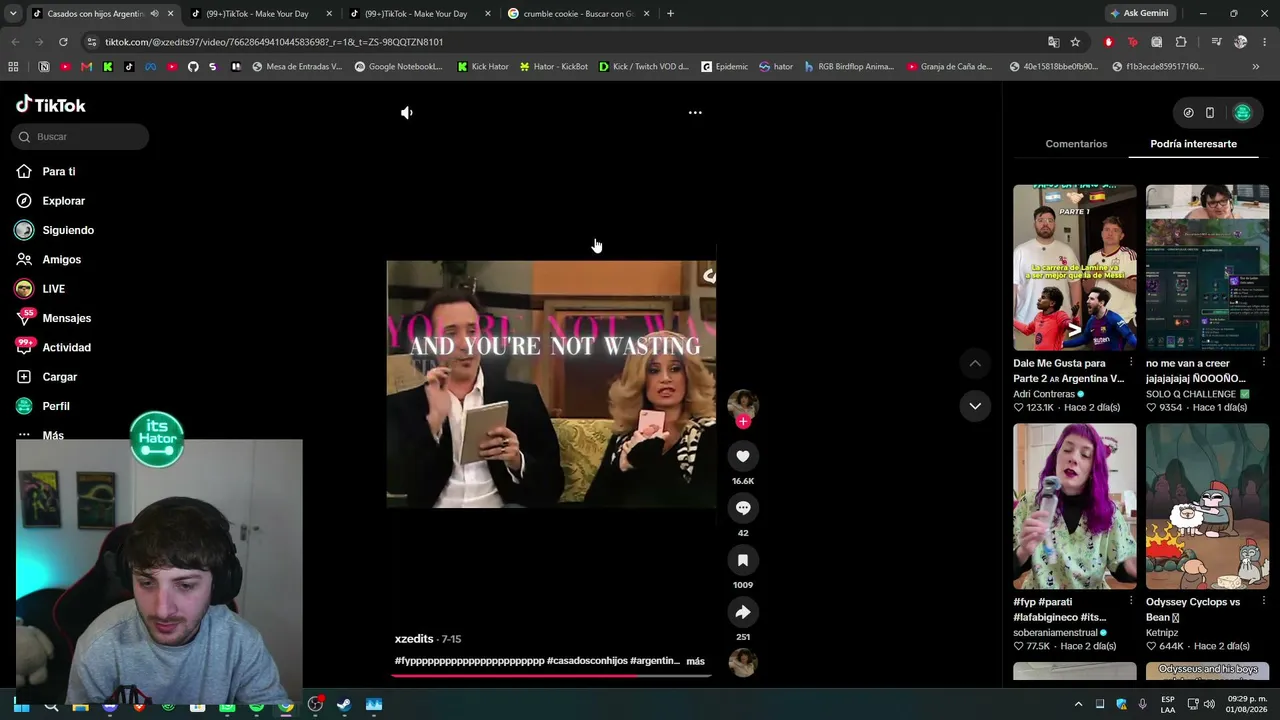Open the Kick Hator bookmark
Viewport: 1280px width, 720px height.
click(x=483, y=67)
